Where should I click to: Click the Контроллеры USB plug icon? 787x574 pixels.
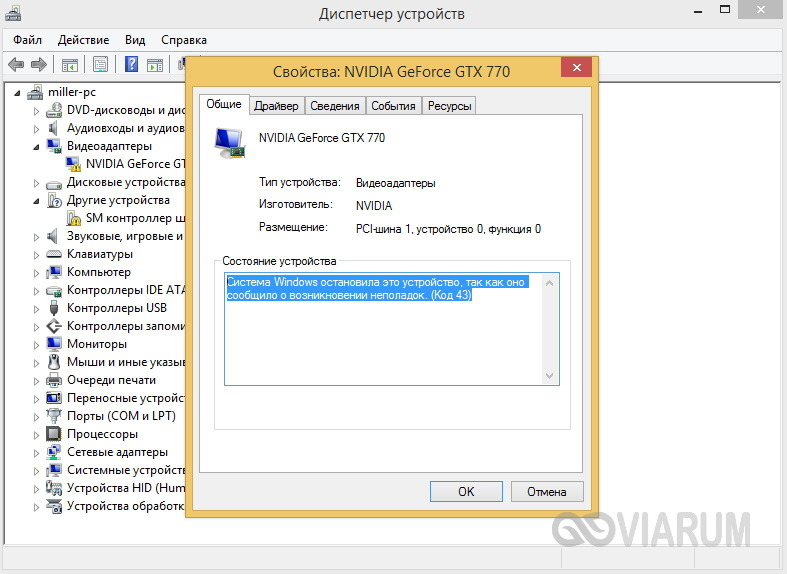[x=54, y=308]
